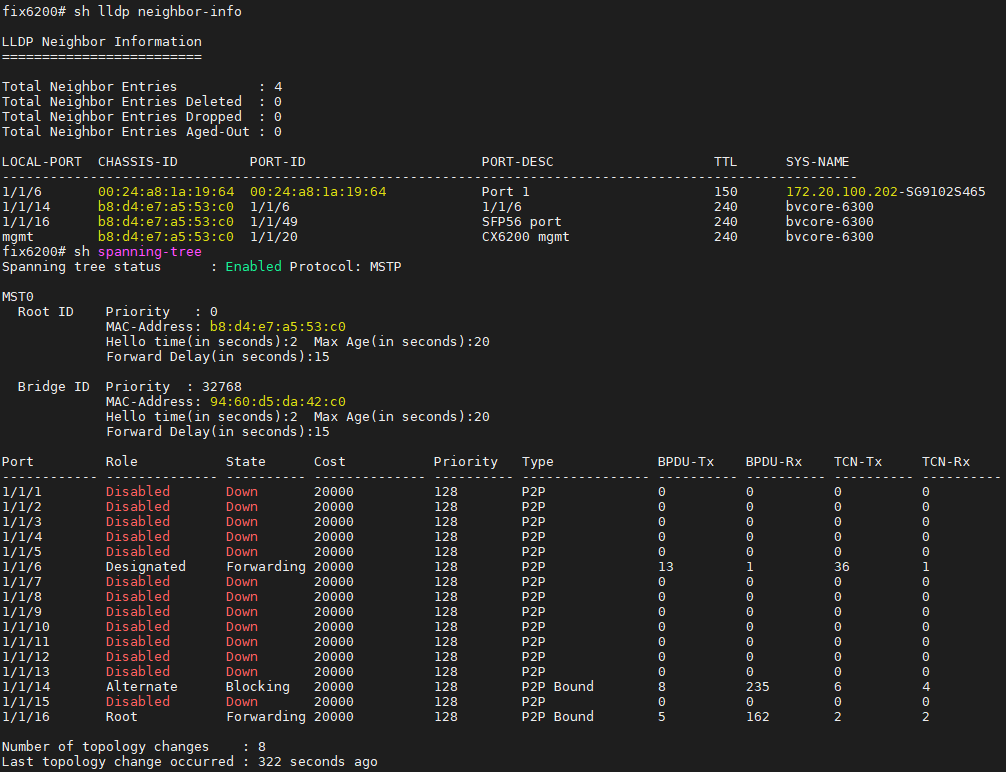Click the 'Blocking' state of port 1/1/14
Screen dimensions: 1006x772
[x=257, y=686]
